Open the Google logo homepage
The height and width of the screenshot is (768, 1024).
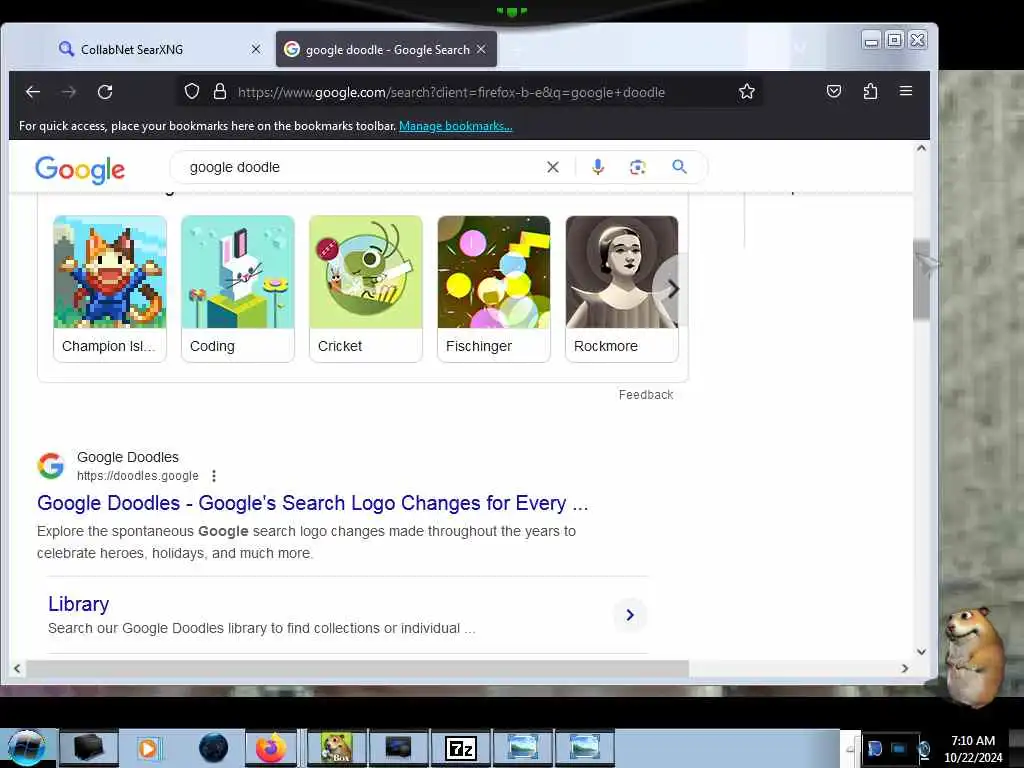click(x=80, y=169)
